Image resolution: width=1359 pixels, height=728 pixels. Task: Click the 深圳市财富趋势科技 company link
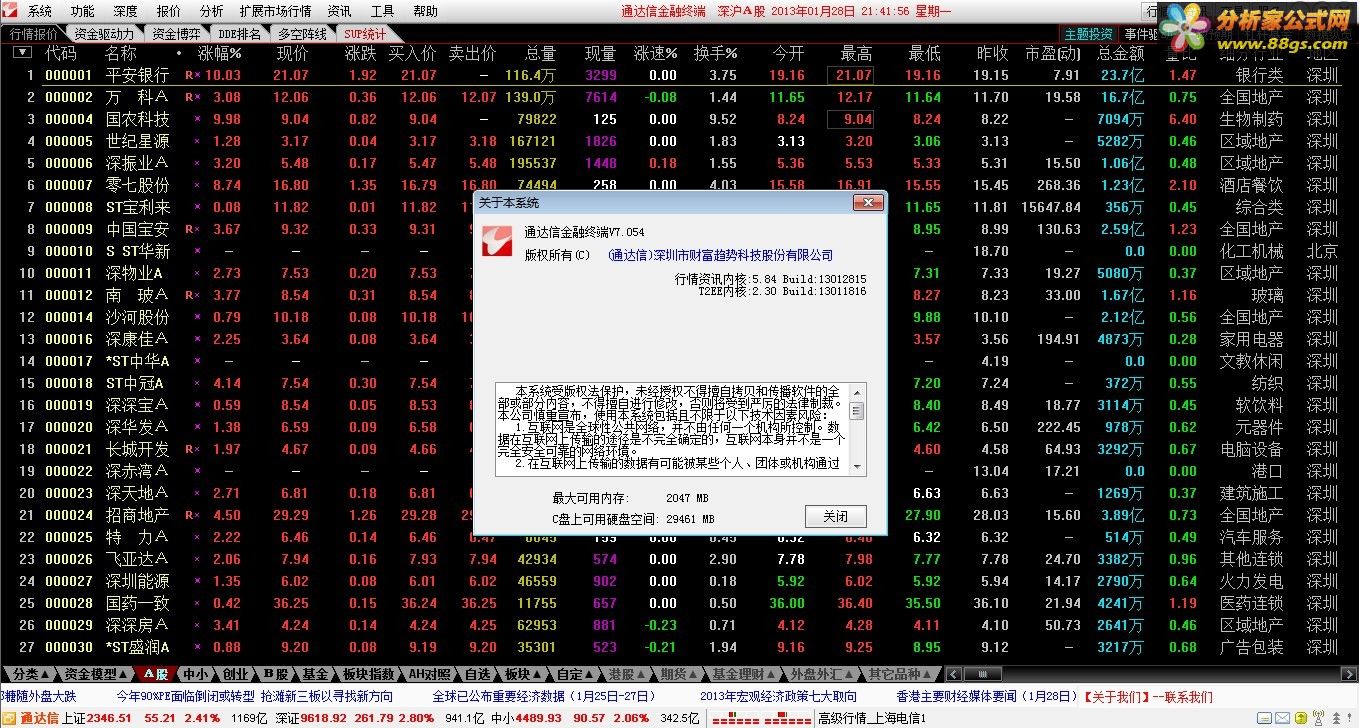(720, 255)
